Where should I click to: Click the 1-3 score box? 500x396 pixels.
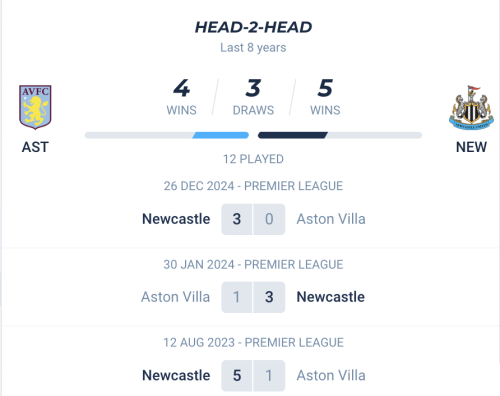[x=253, y=297]
